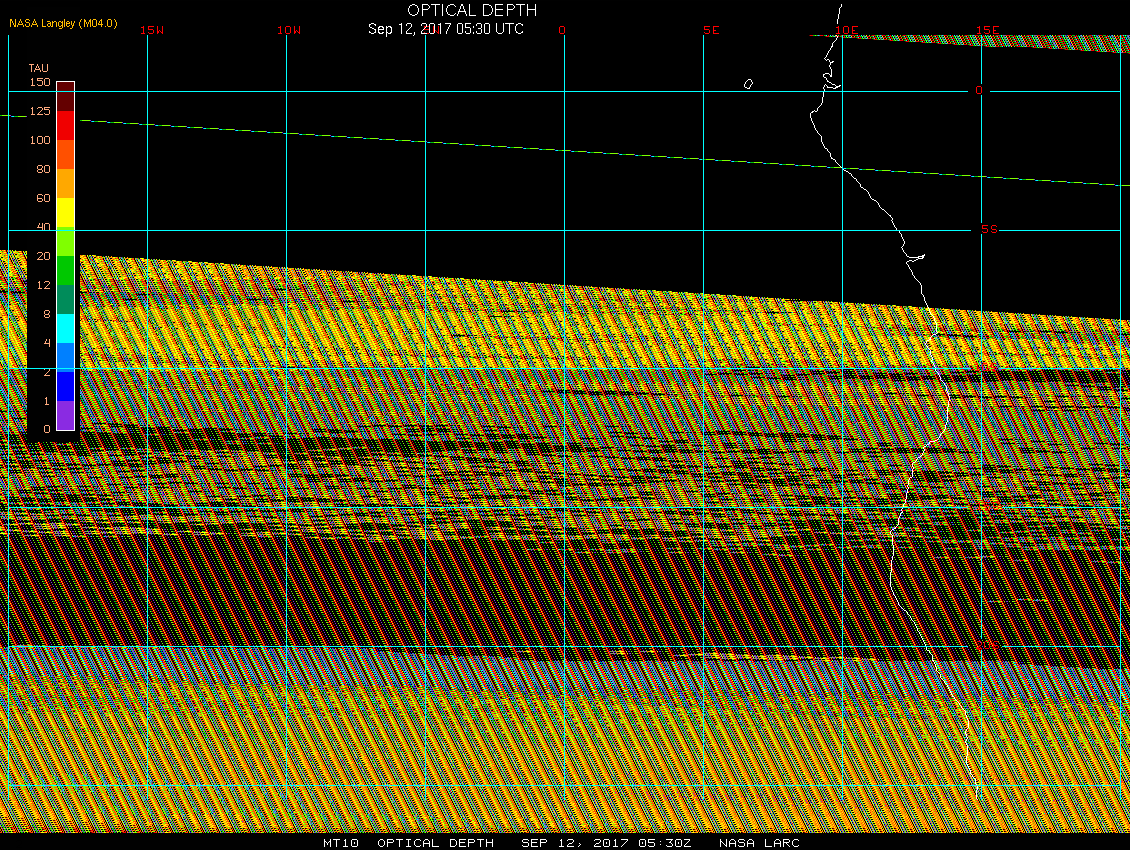The width and height of the screenshot is (1130, 850).
Task: Click the '150' colorbar value
Action: click(x=40, y=82)
